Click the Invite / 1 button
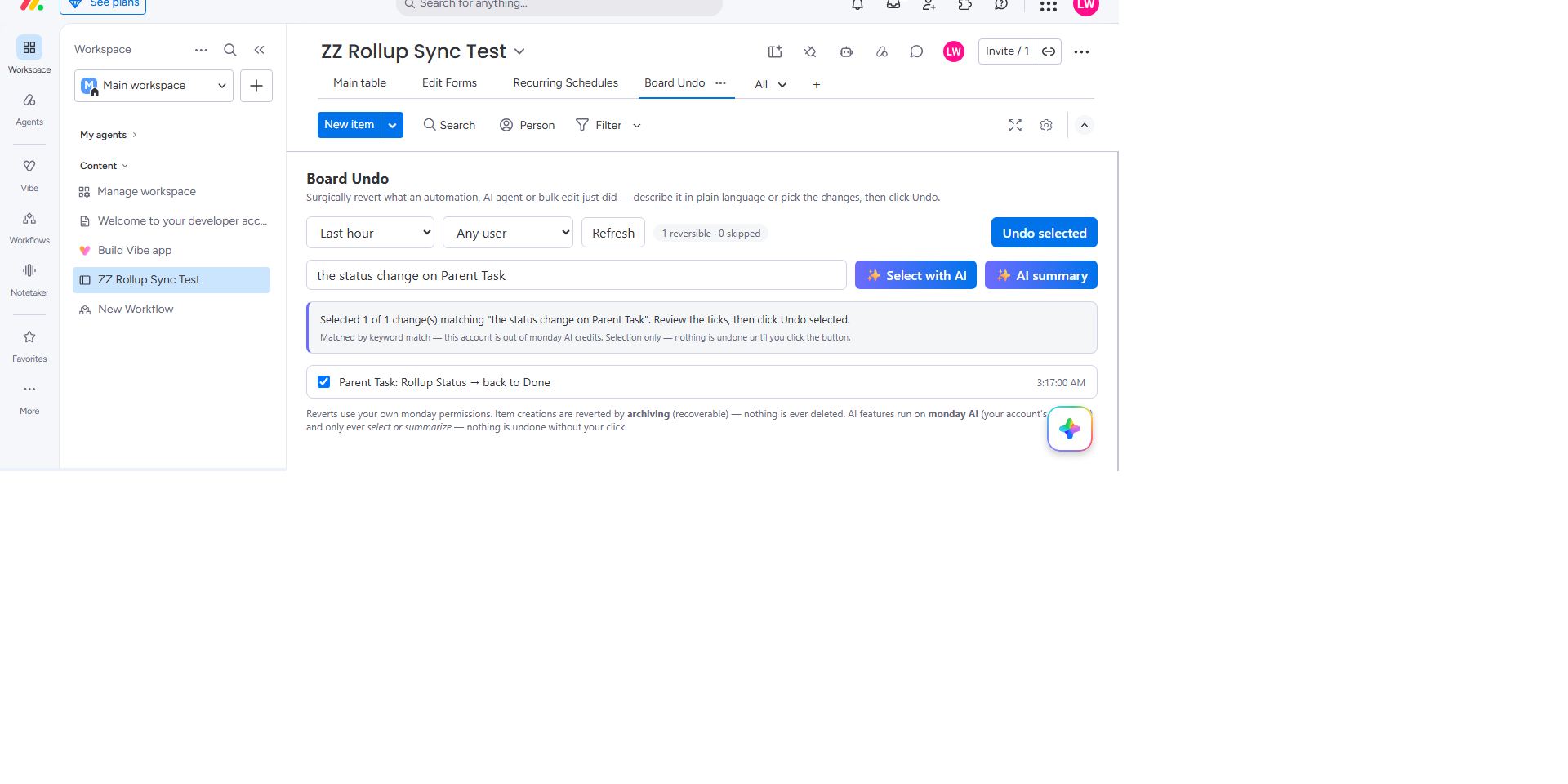 [x=1007, y=51]
